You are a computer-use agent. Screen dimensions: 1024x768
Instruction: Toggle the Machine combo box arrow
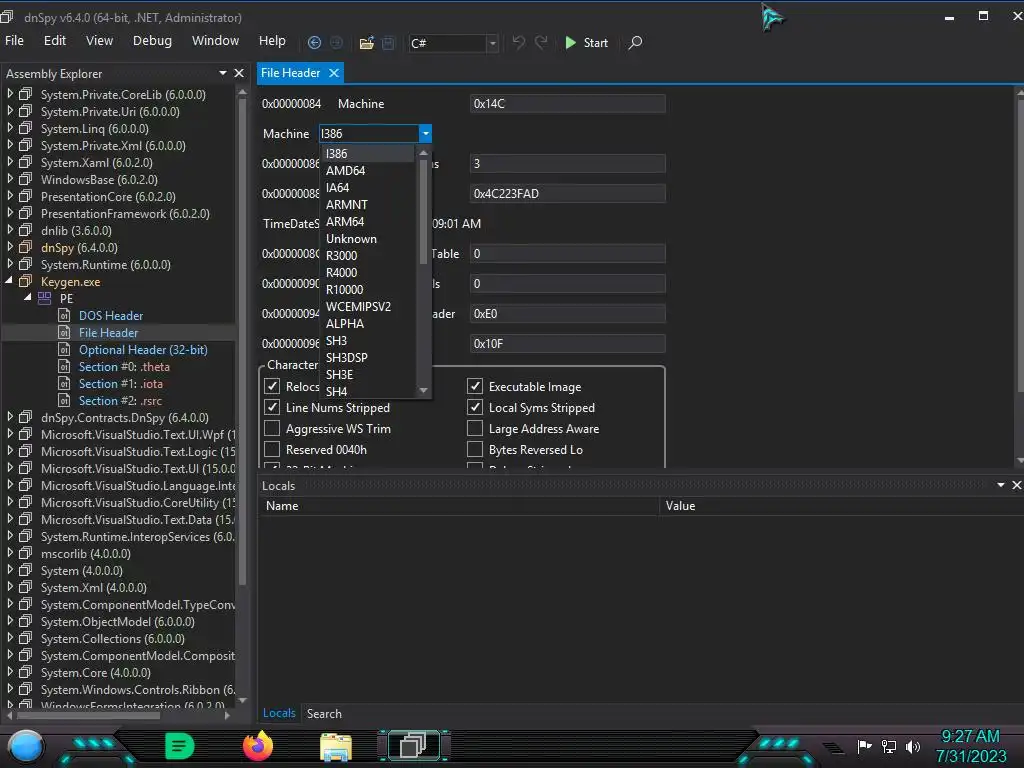[425, 133]
